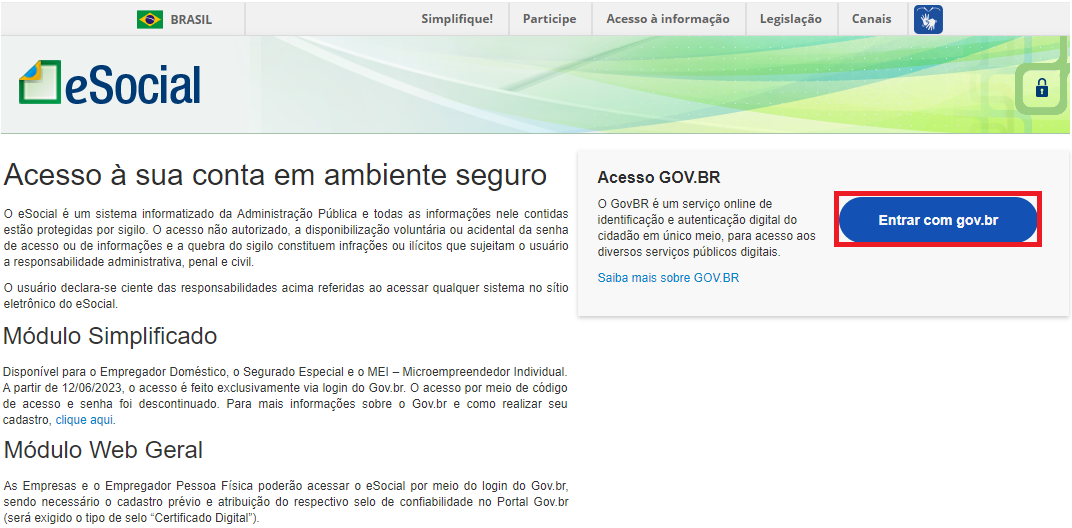The width and height of the screenshot is (1072, 528).
Task: Open the Saiba mais sobre GOV.BR link
Action: tap(668, 278)
